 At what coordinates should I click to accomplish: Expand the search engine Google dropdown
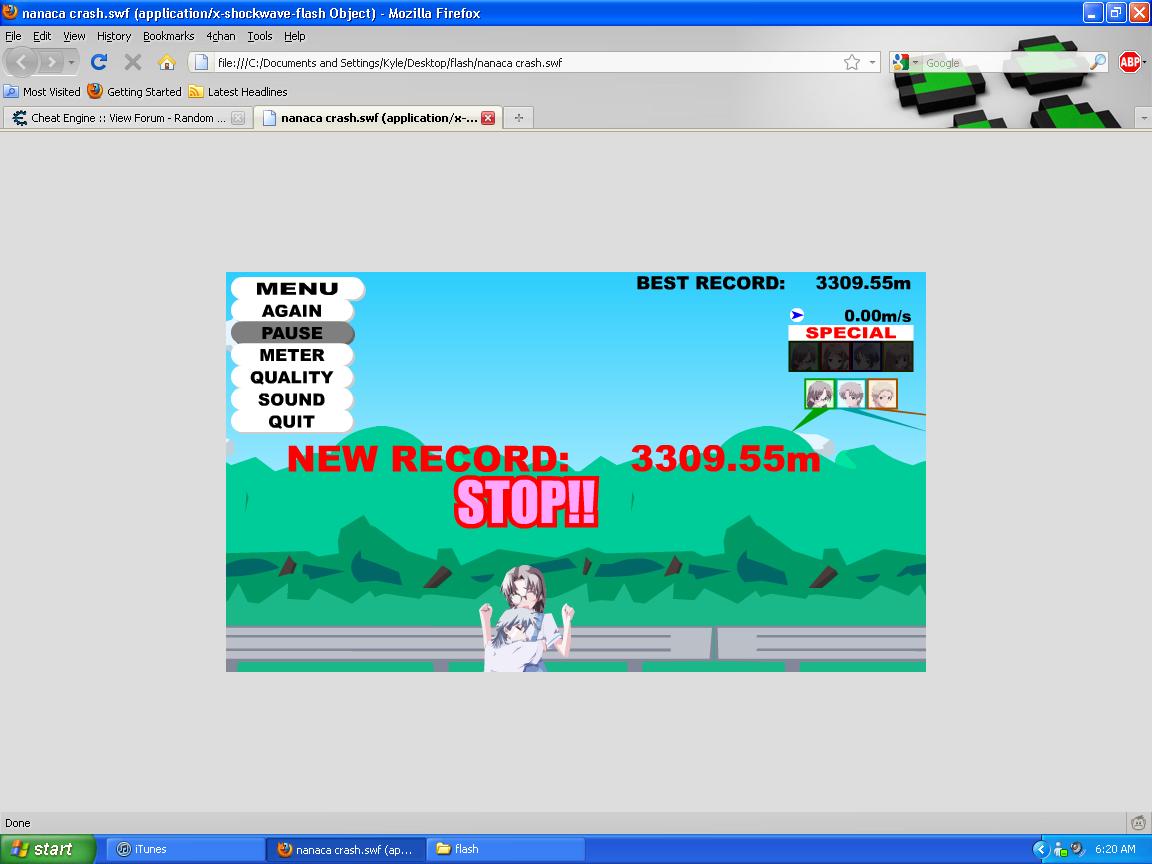pos(903,62)
